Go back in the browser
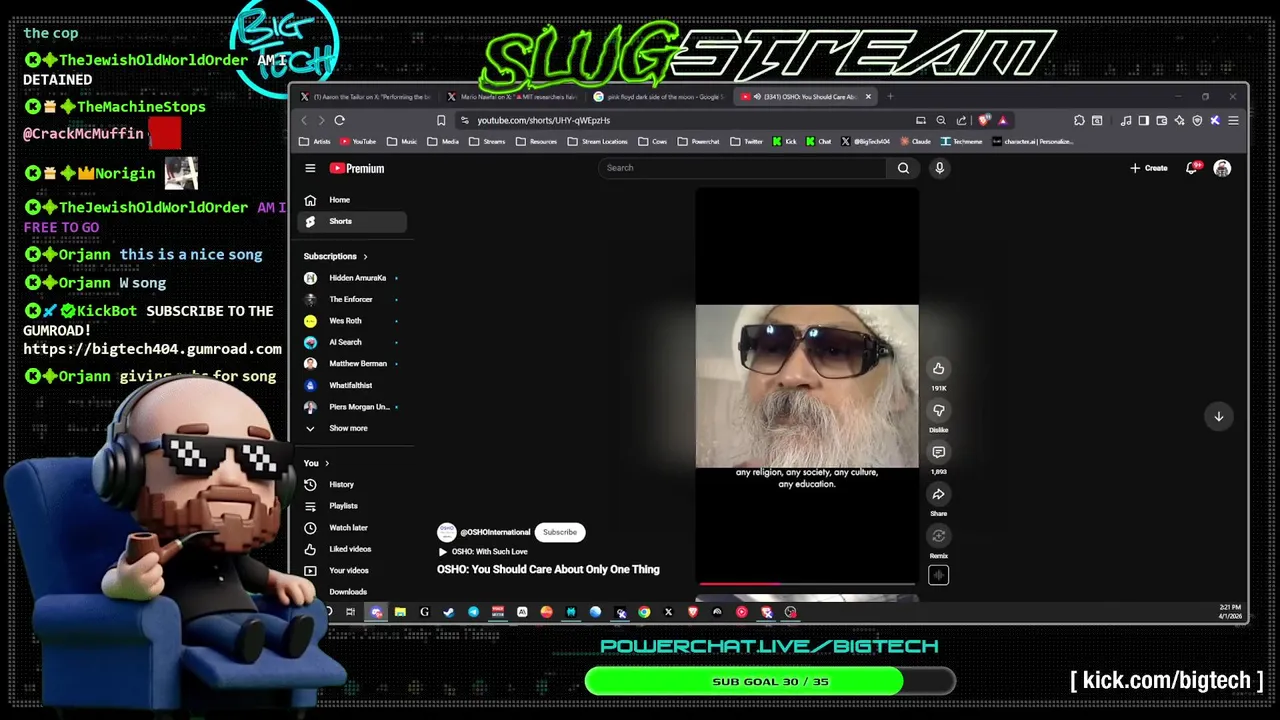The image size is (1280, 720). pos(304,120)
